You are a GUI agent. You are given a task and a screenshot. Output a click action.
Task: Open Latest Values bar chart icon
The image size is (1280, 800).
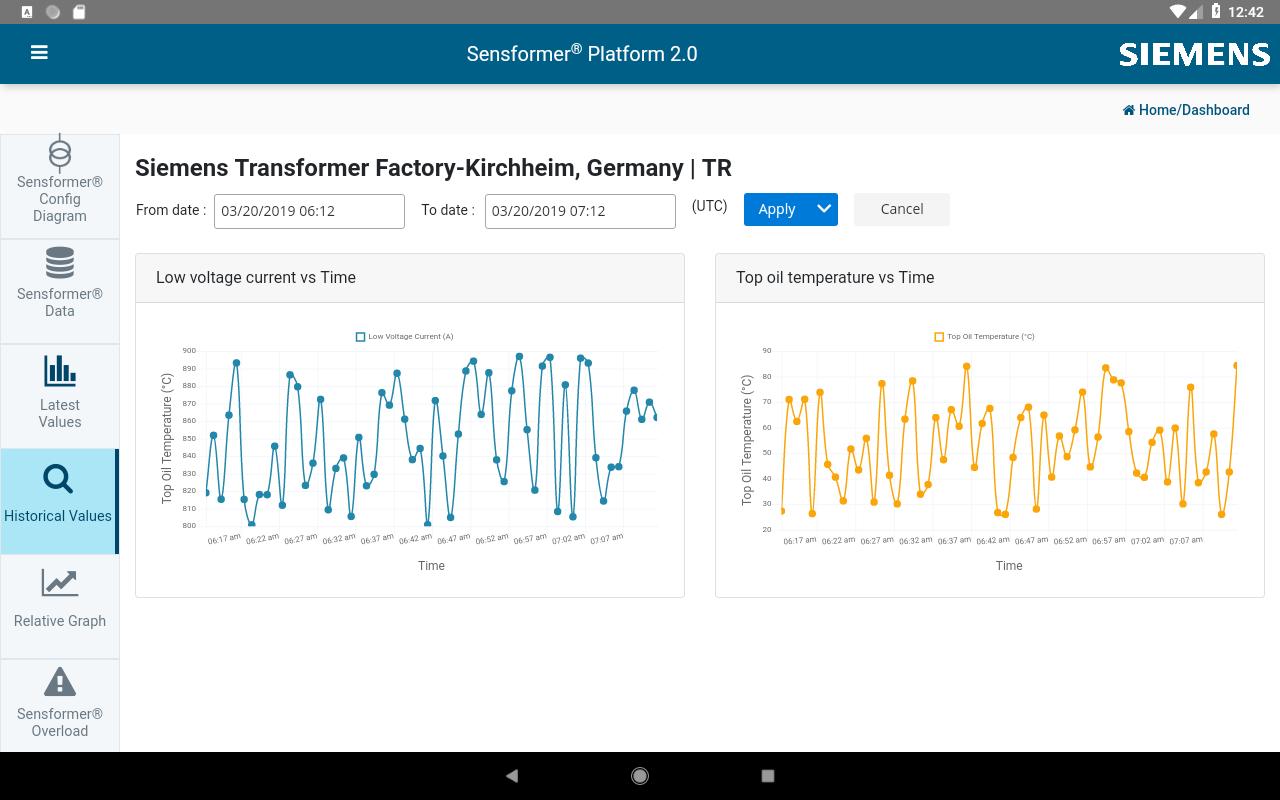(60, 371)
